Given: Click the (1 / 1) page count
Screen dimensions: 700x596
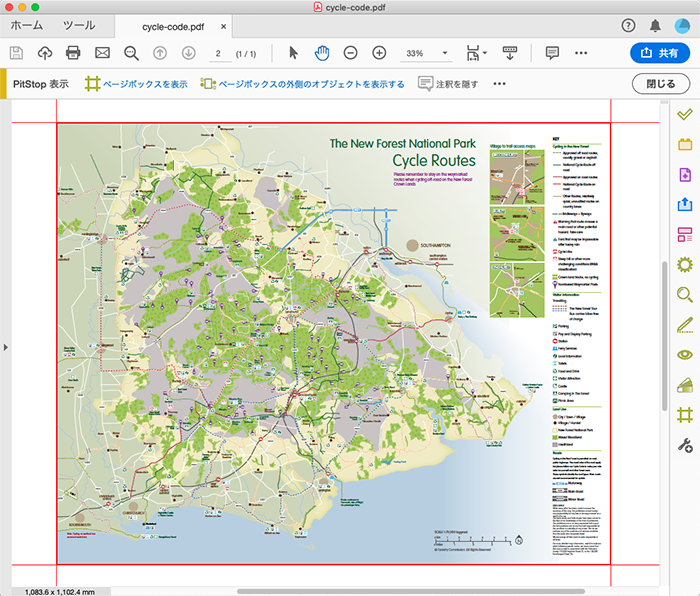Looking at the screenshot, I should 246,54.
